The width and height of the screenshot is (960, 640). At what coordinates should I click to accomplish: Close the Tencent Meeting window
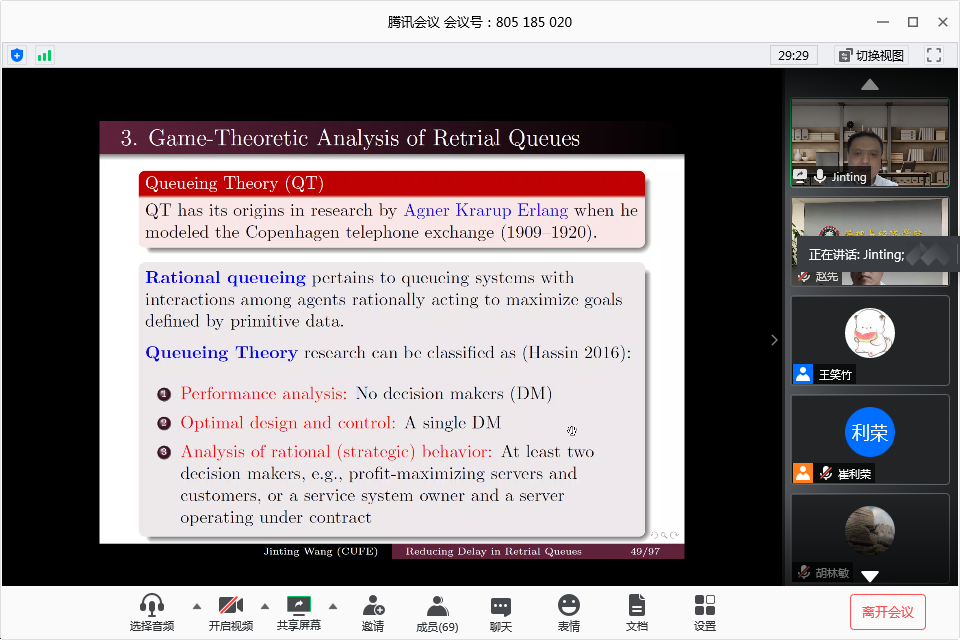pos(943,22)
